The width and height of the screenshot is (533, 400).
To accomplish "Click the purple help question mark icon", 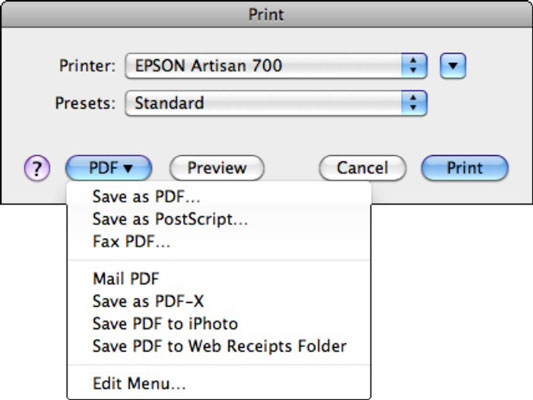I will tap(37, 168).
